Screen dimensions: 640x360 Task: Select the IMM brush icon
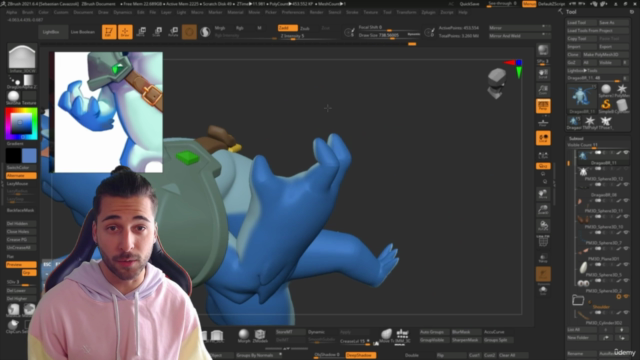tap(402, 335)
